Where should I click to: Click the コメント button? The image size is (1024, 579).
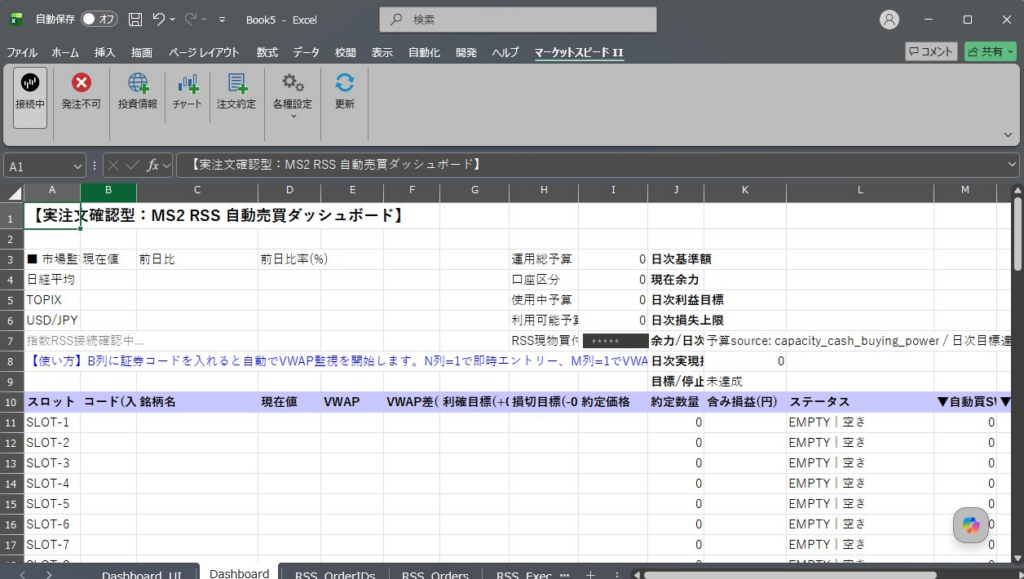point(931,52)
